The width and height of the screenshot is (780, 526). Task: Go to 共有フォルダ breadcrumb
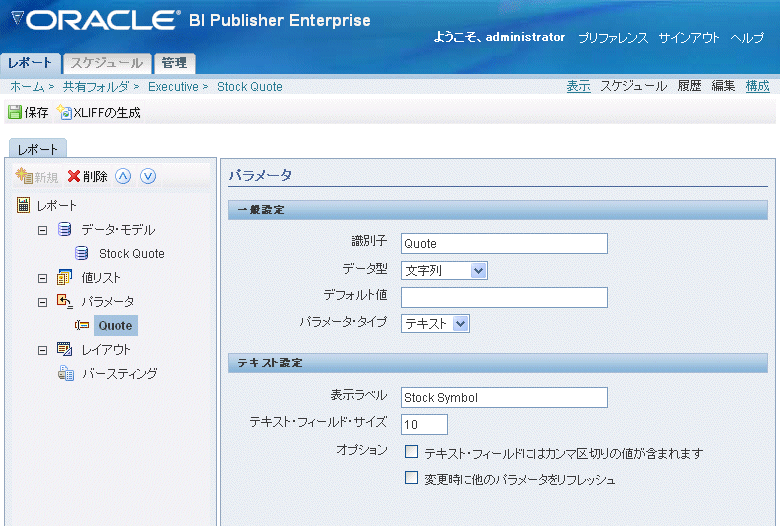click(x=96, y=87)
